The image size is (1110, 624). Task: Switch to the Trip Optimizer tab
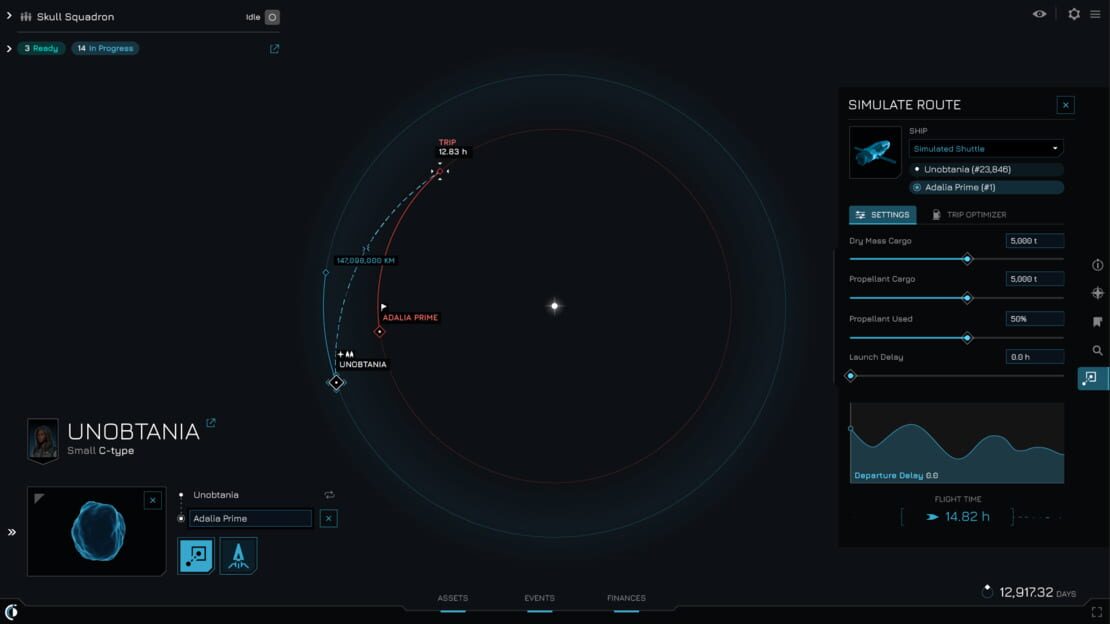968,215
